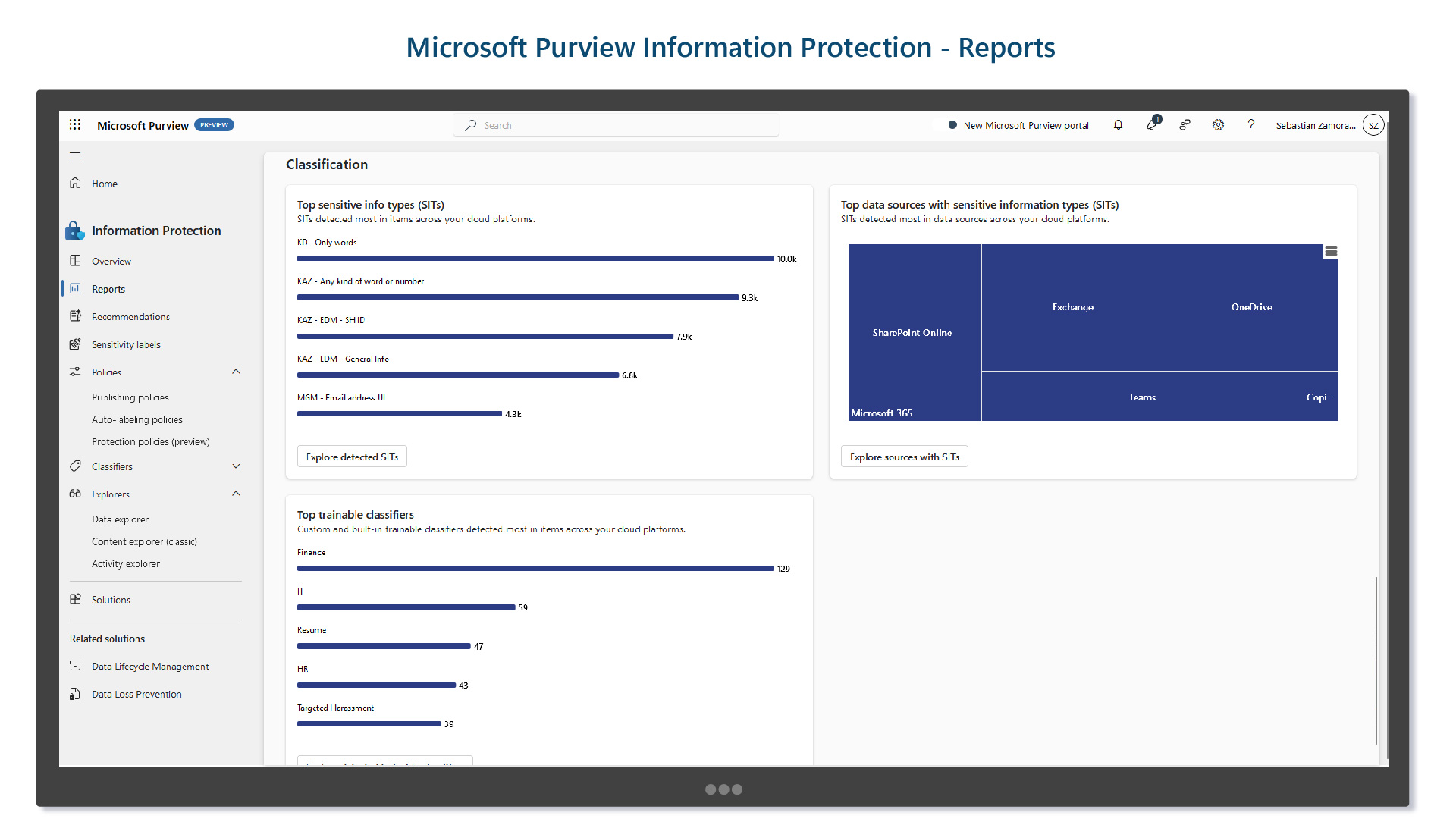Open Activity explorer

click(126, 564)
